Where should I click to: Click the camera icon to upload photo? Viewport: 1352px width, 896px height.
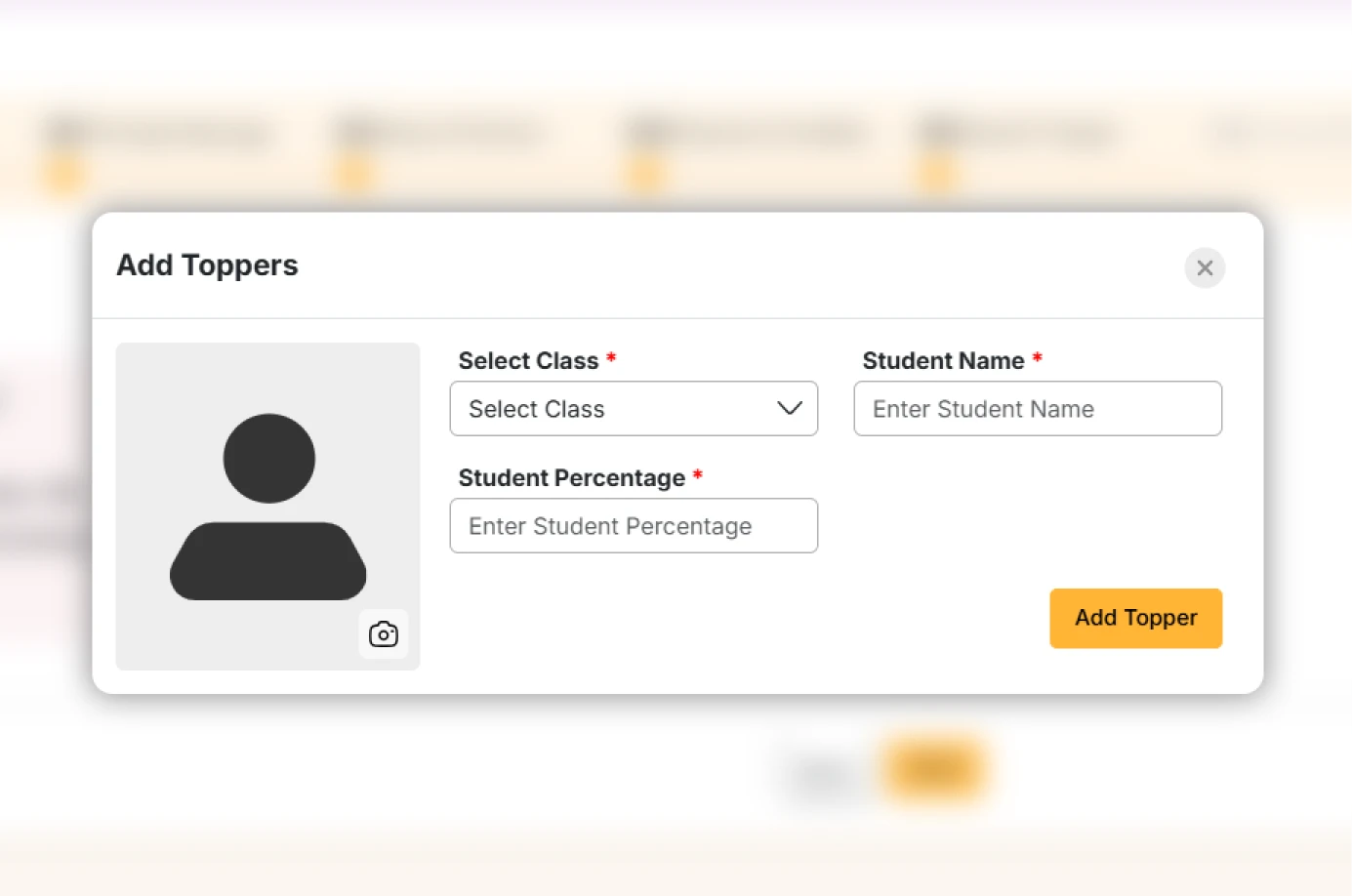[384, 634]
